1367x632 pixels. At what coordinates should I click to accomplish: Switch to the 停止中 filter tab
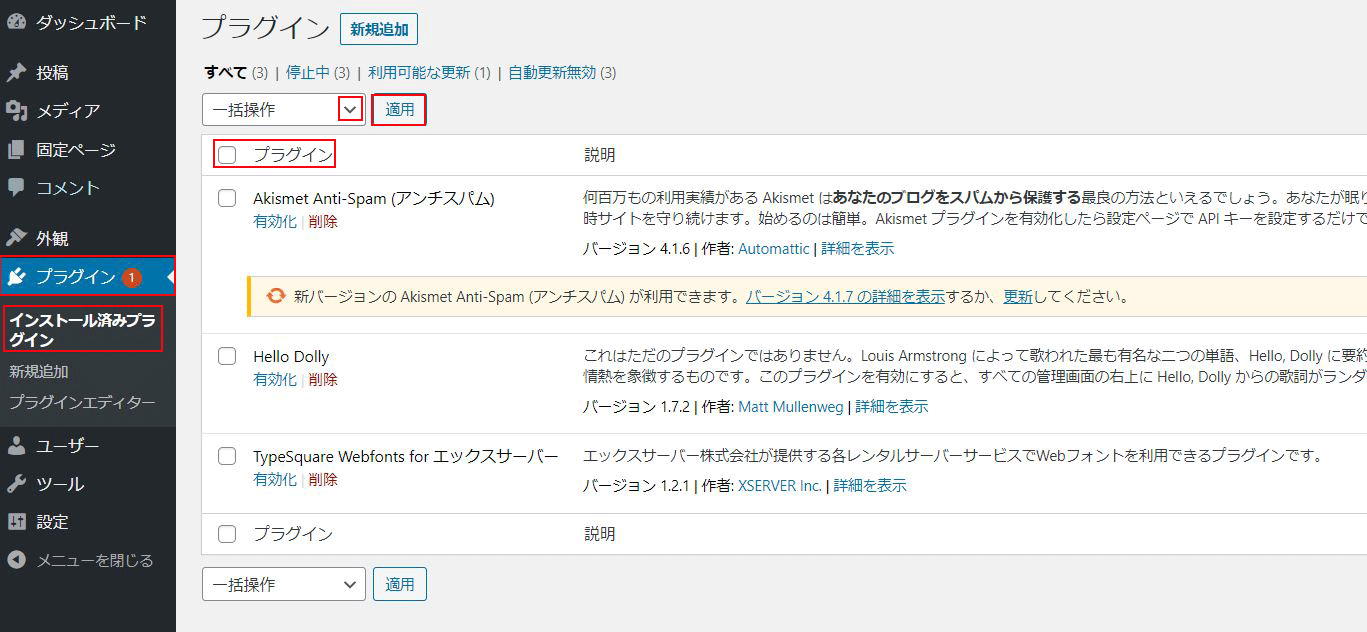point(307,72)
